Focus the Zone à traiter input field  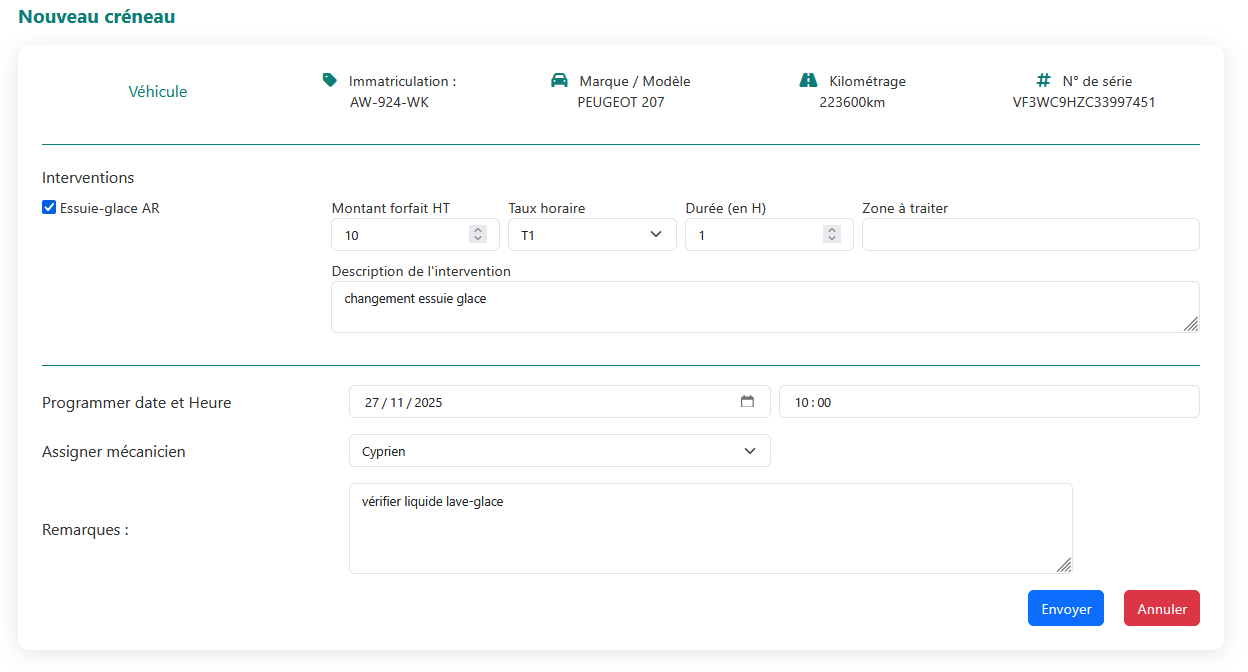[x=1030, y=235]
